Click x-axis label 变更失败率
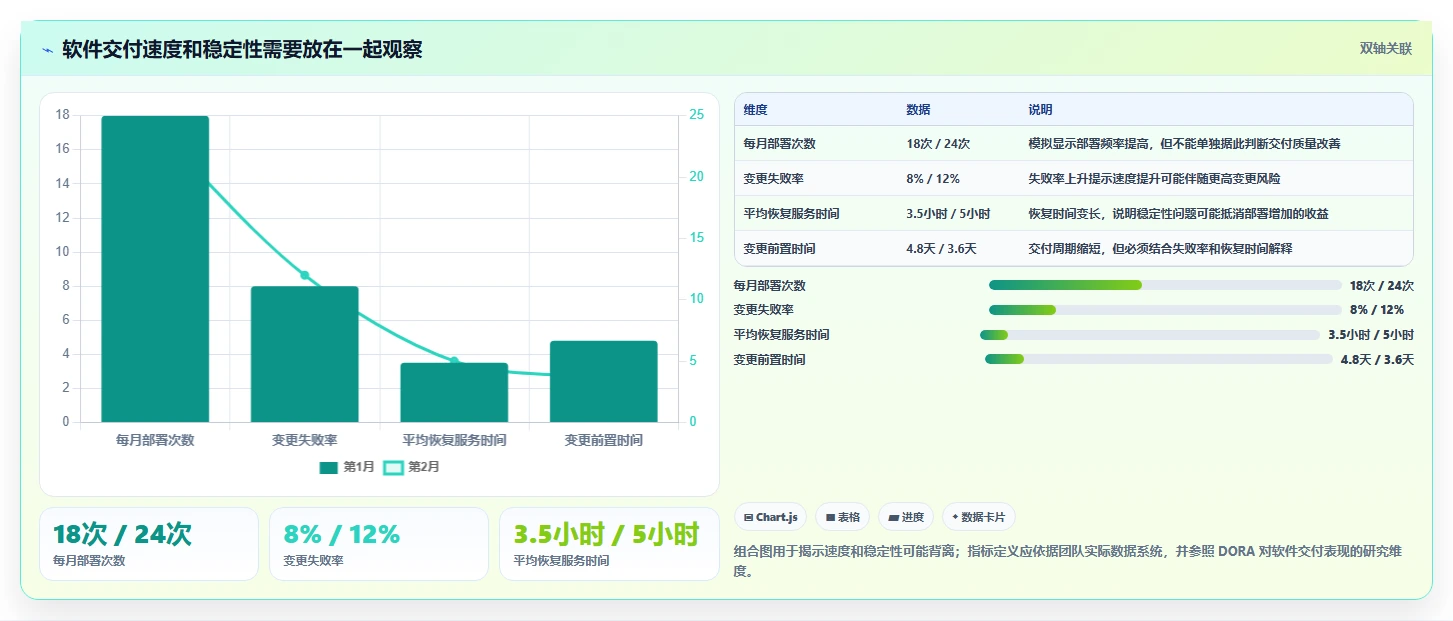The width and height of the screenshot is (1453, 621). pos(305,440)
